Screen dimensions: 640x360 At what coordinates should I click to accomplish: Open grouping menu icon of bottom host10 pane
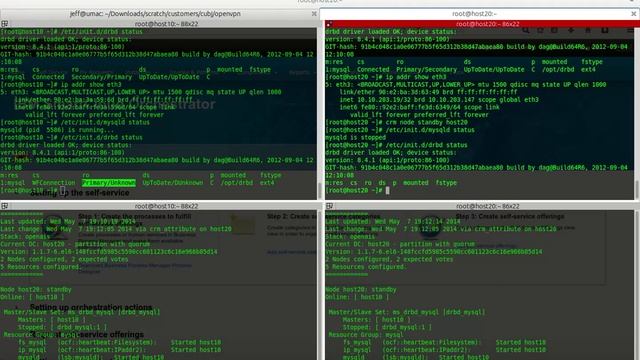(x=4, y=206)
